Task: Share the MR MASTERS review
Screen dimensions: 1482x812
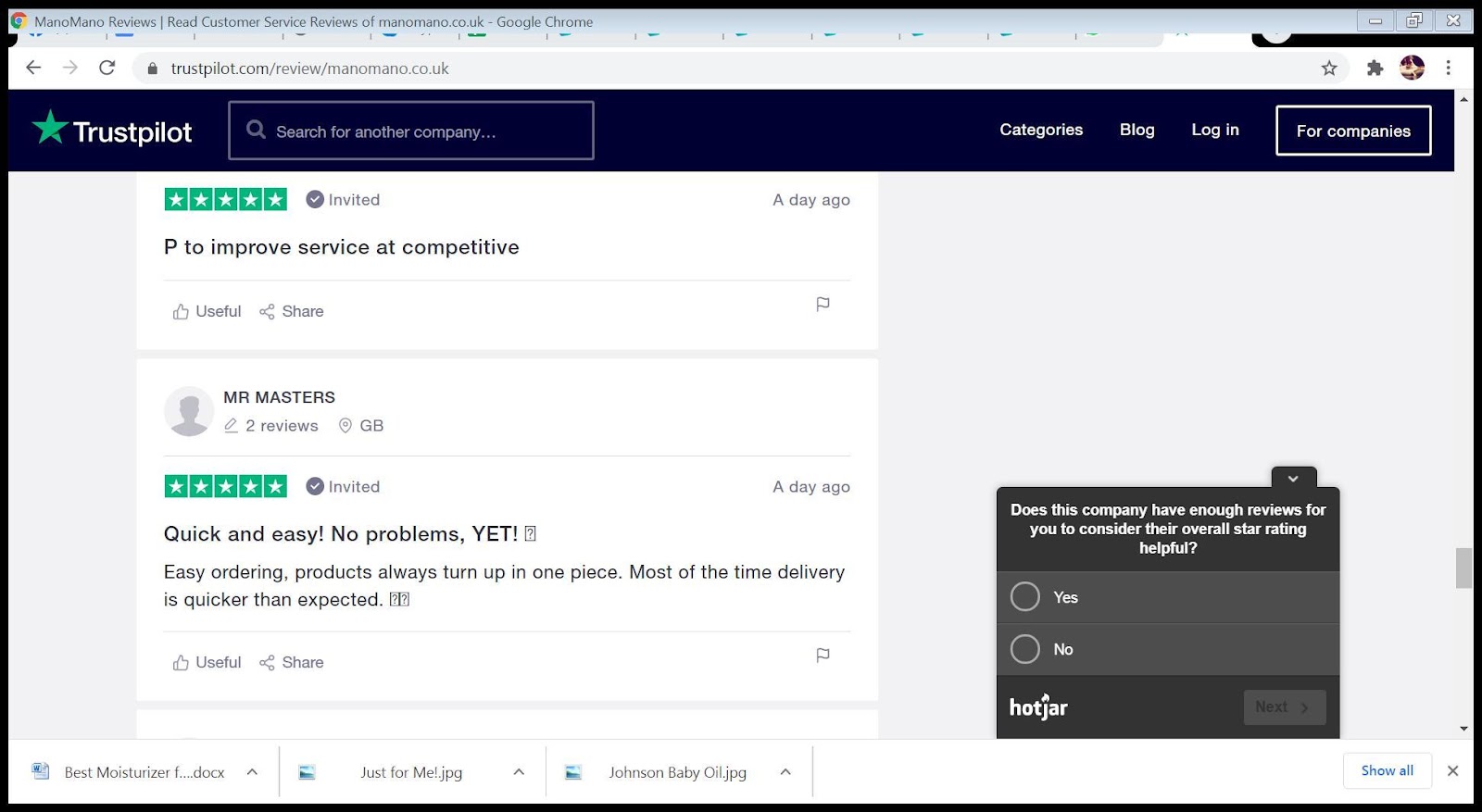Action: [x=292, y=662]
